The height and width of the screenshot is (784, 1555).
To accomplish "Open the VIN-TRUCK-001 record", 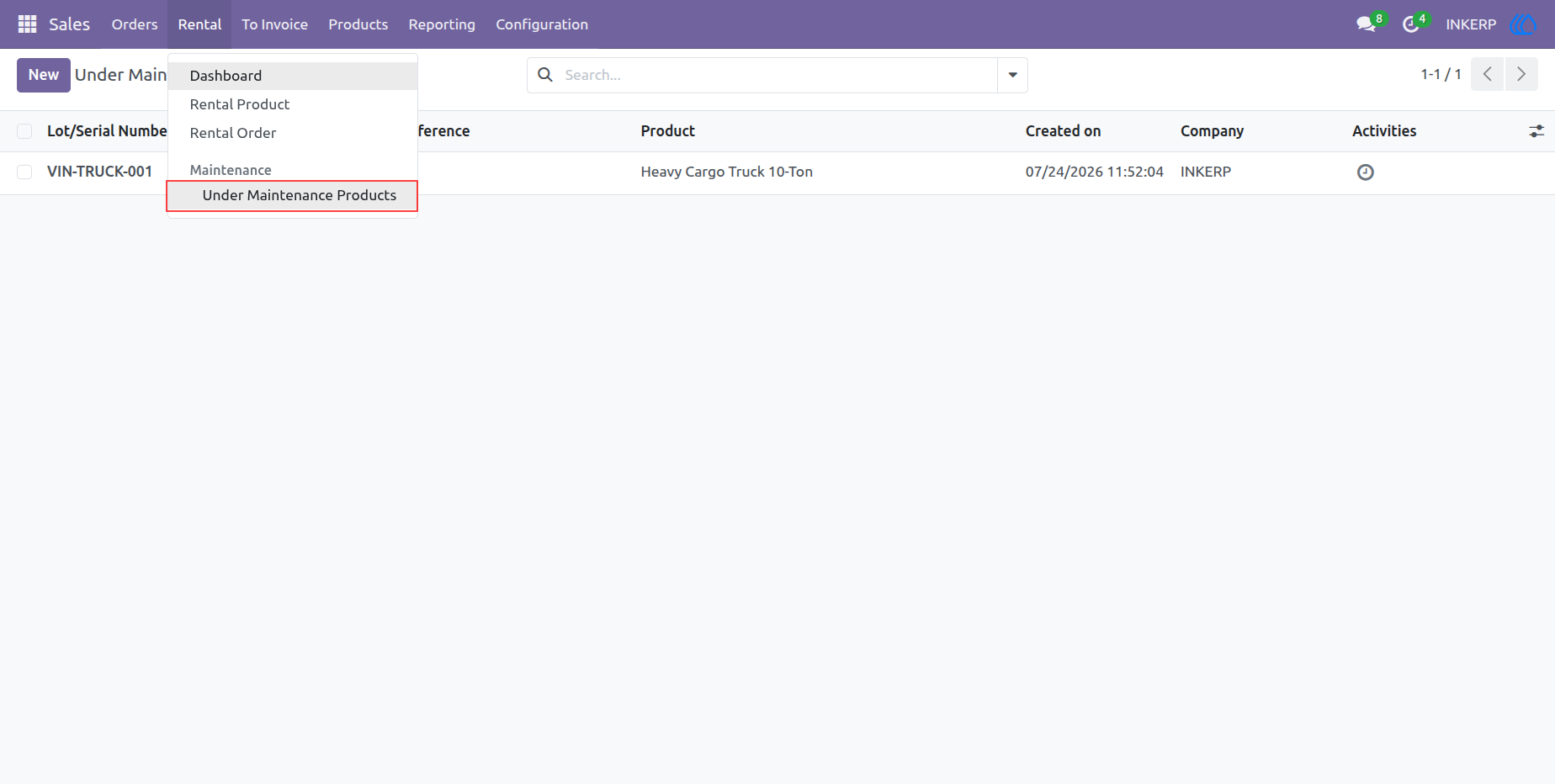I will click(99, 172).
